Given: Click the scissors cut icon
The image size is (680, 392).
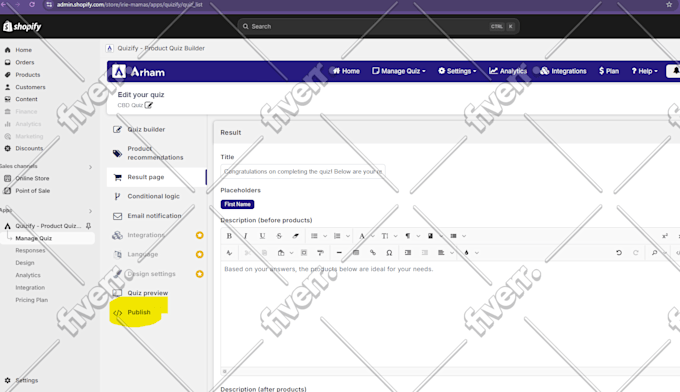Looking at the screenshot, I should (247, 252).
